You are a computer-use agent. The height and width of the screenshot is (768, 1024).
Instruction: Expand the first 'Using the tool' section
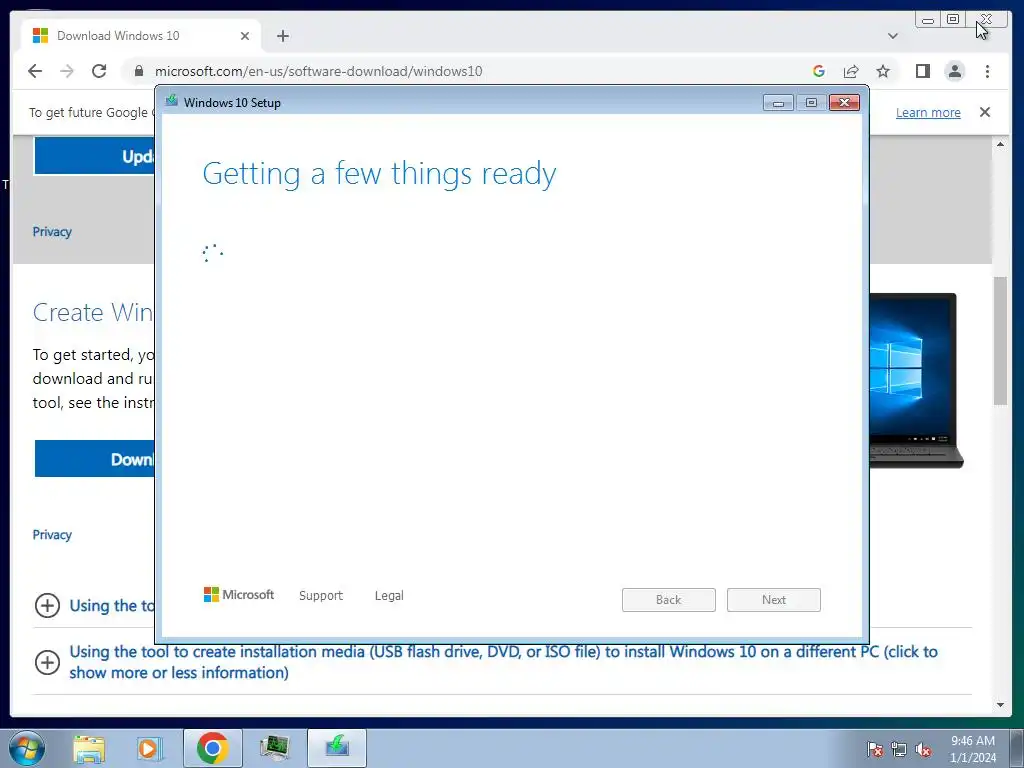tap(47, 605)
